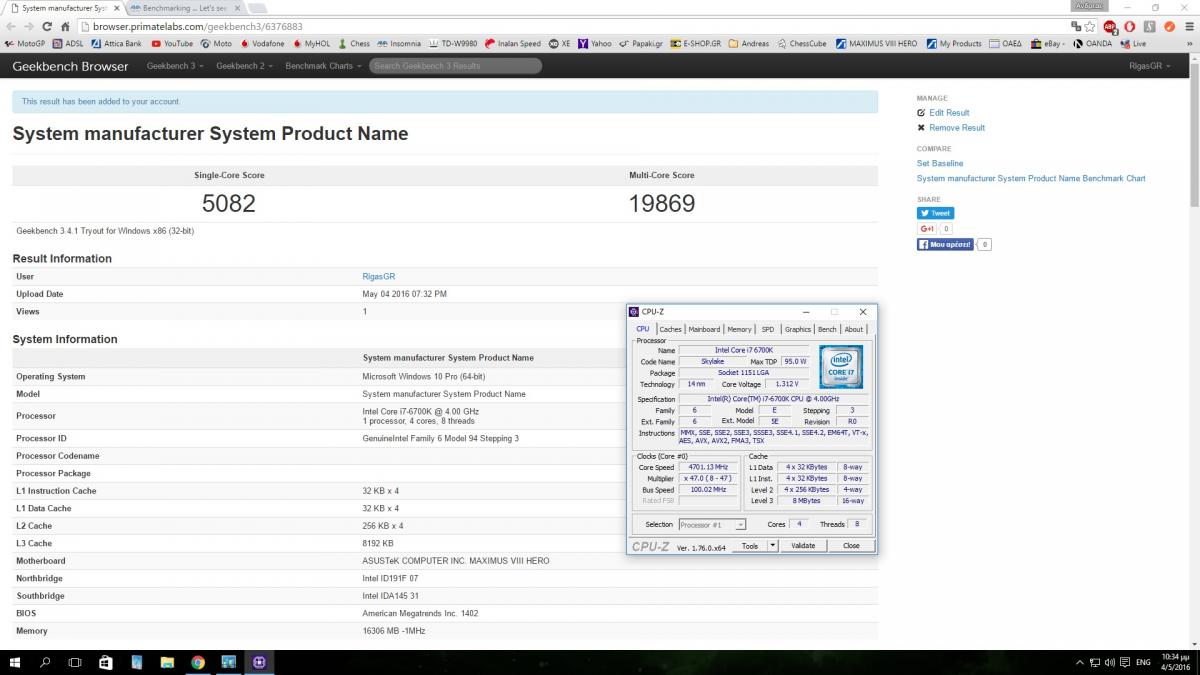Expand the Benchmark Charts dropdown
This screenshot has width=1200, height=675.
[x=322, y=66]
